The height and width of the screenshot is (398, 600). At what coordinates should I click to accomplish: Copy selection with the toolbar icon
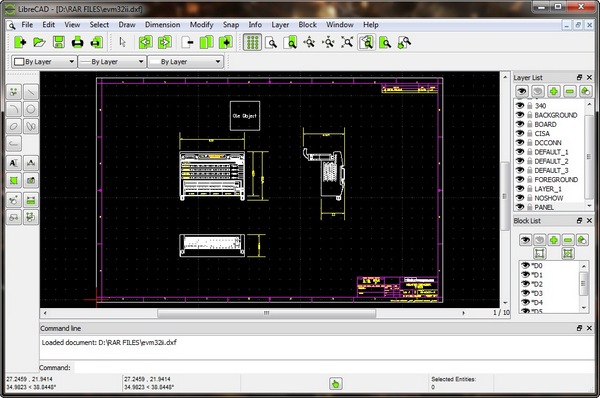[x=207, y=42]
